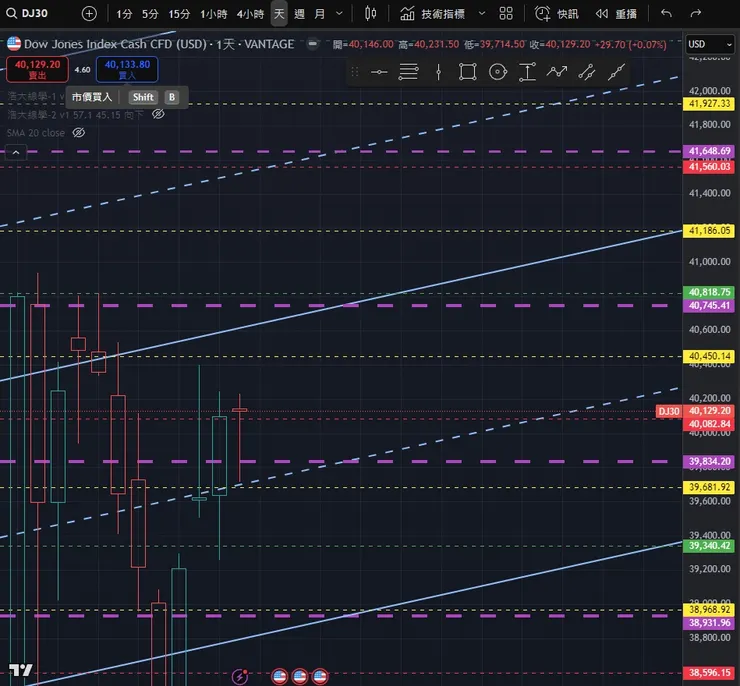740x686 pixels.
Task: Click the green 40,818.75 price label
Action: [x=709, y=292]
